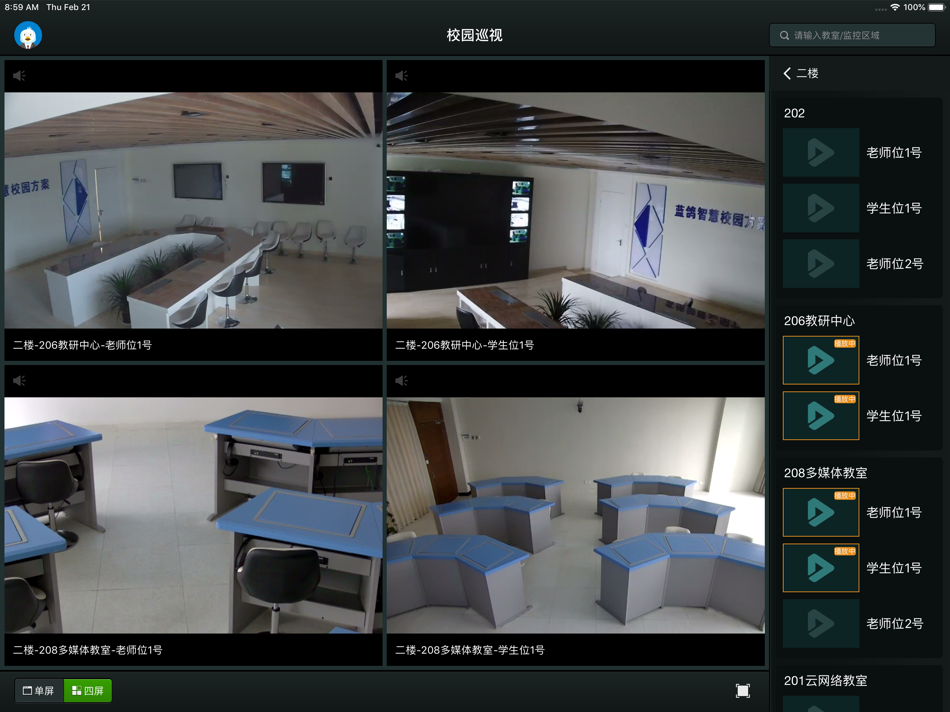Mute 206教研中心 学生位1号 video feed
This screenshot has height=712, width=950.
(402, 76)
